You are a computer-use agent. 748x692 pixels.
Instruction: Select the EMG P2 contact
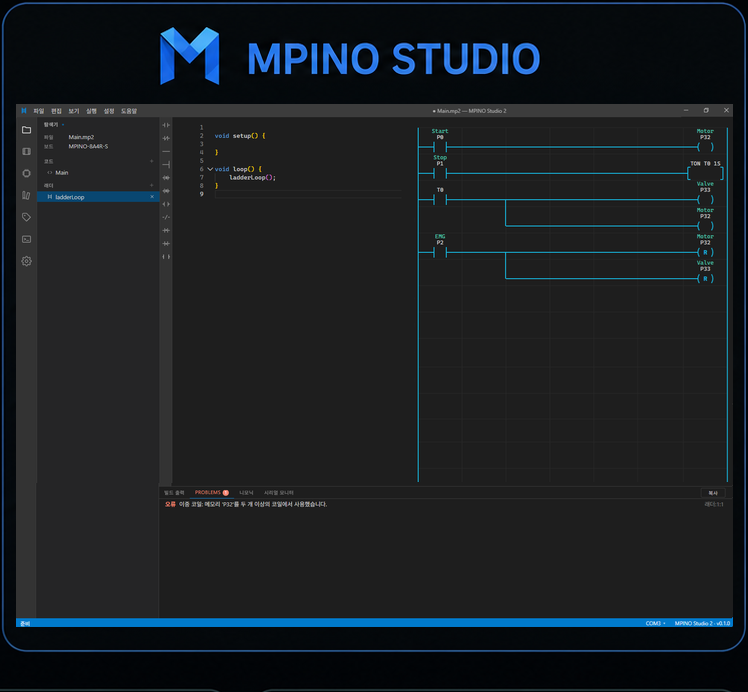click(440, 252)
